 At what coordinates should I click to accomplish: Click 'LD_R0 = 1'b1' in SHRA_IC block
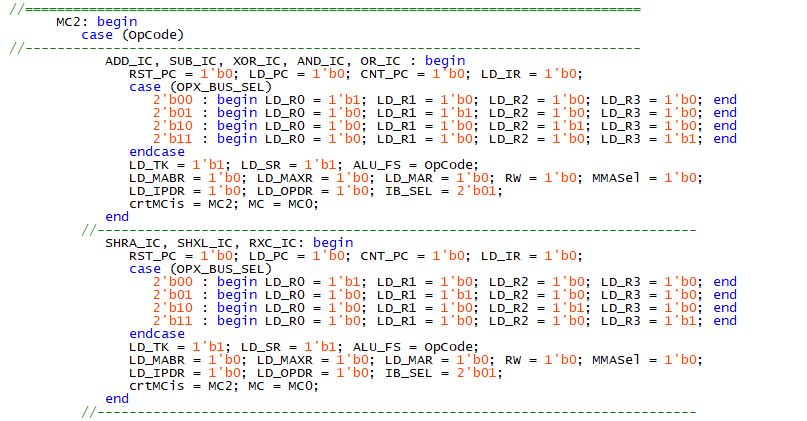[315, 282]
